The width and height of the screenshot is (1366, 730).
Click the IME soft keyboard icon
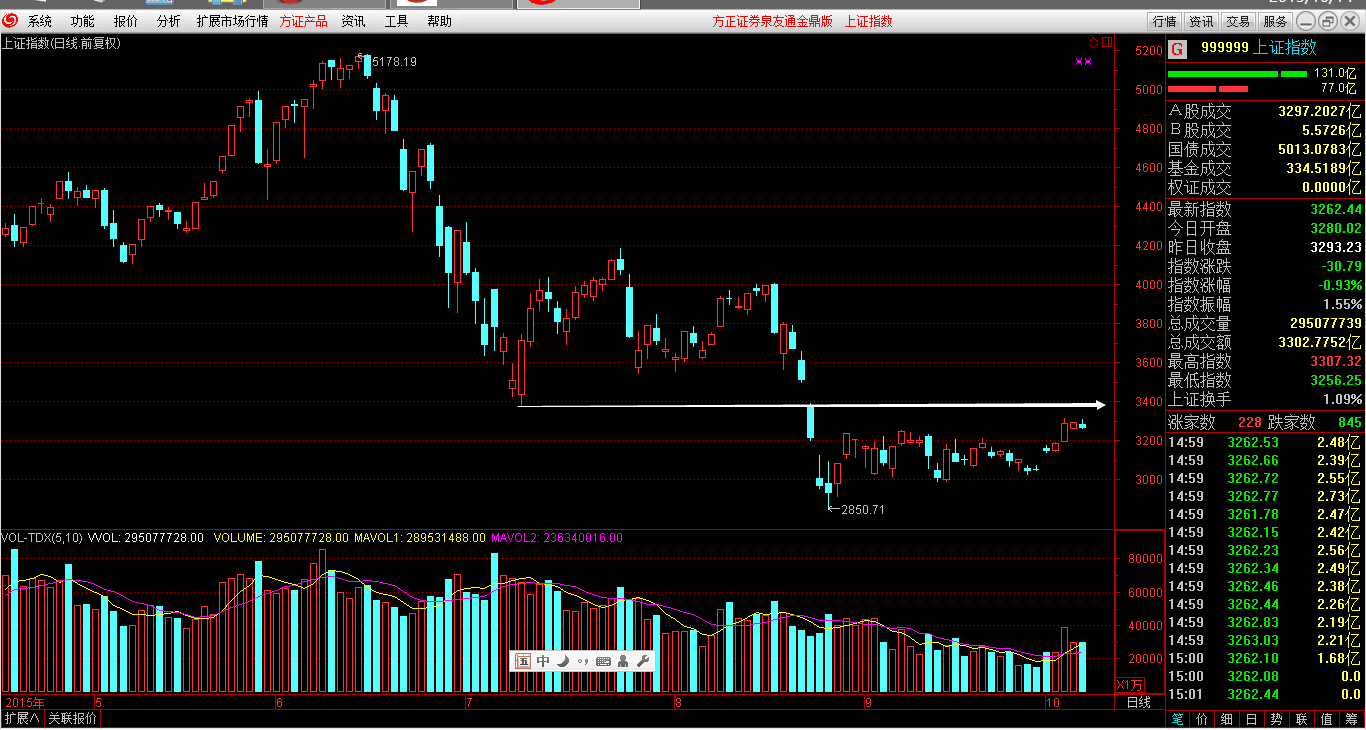pyautogui.click(x=603, y=661)
